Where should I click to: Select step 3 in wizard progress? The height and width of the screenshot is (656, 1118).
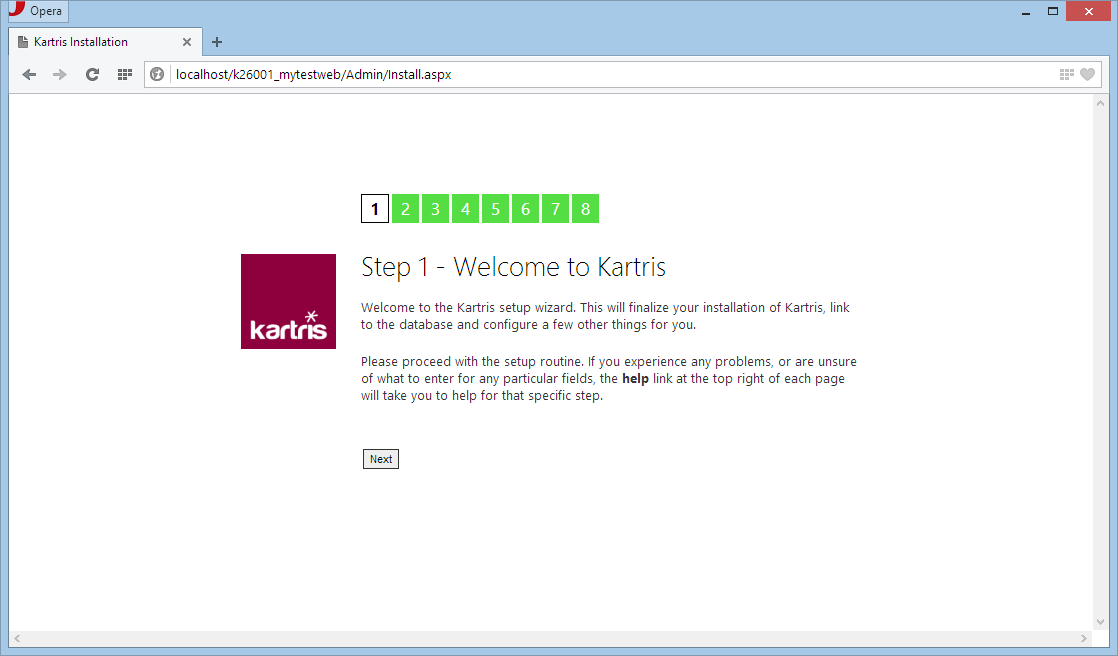pos(435,209)
